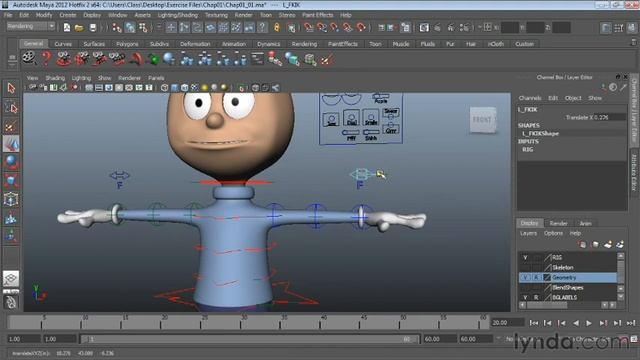
Task: Click the green teapot shelf icon
Action: pyautogui.click(x=153, y=59)
